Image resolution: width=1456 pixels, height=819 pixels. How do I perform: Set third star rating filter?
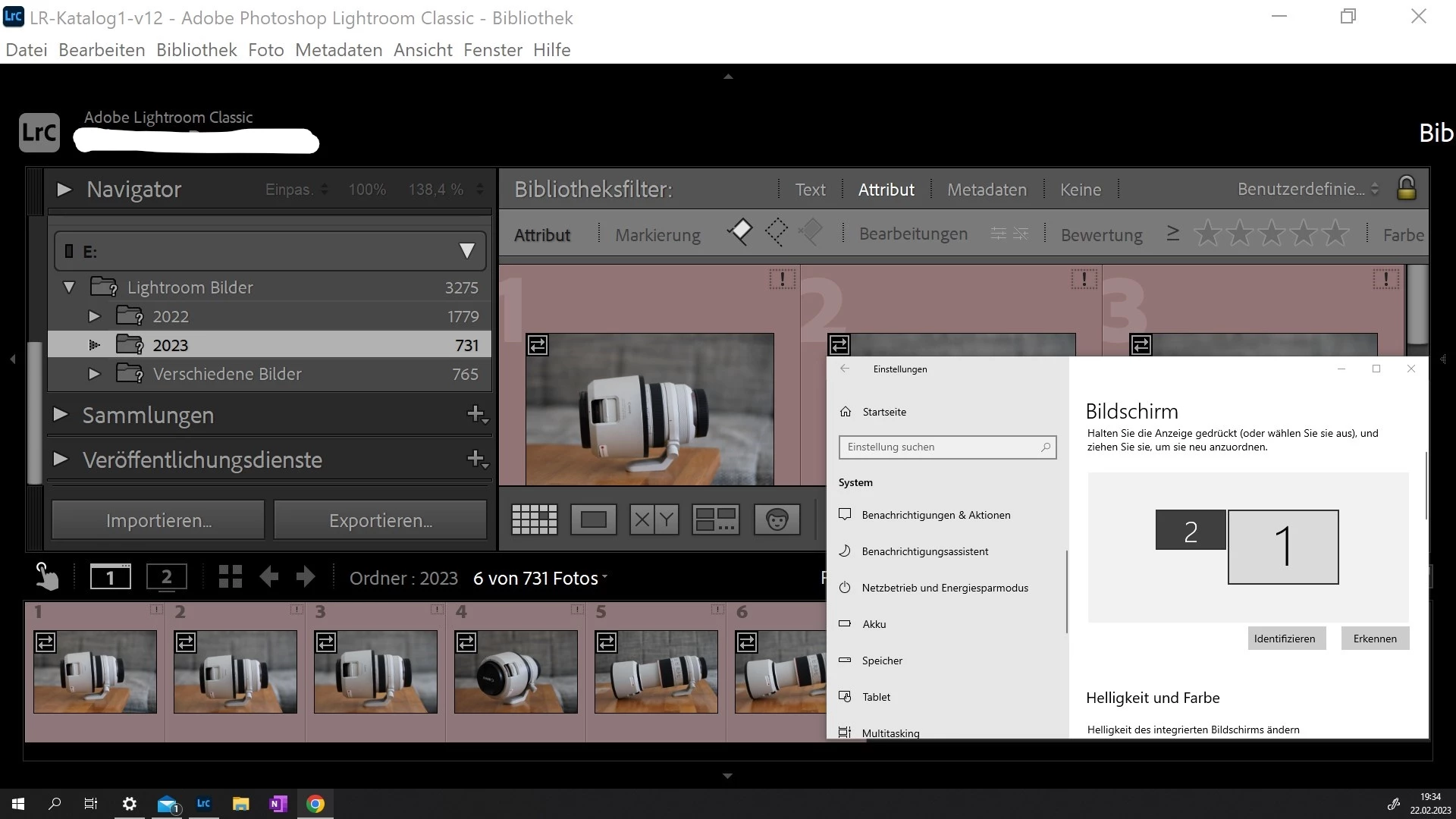pyautogui.click(x=1272, y=234)
